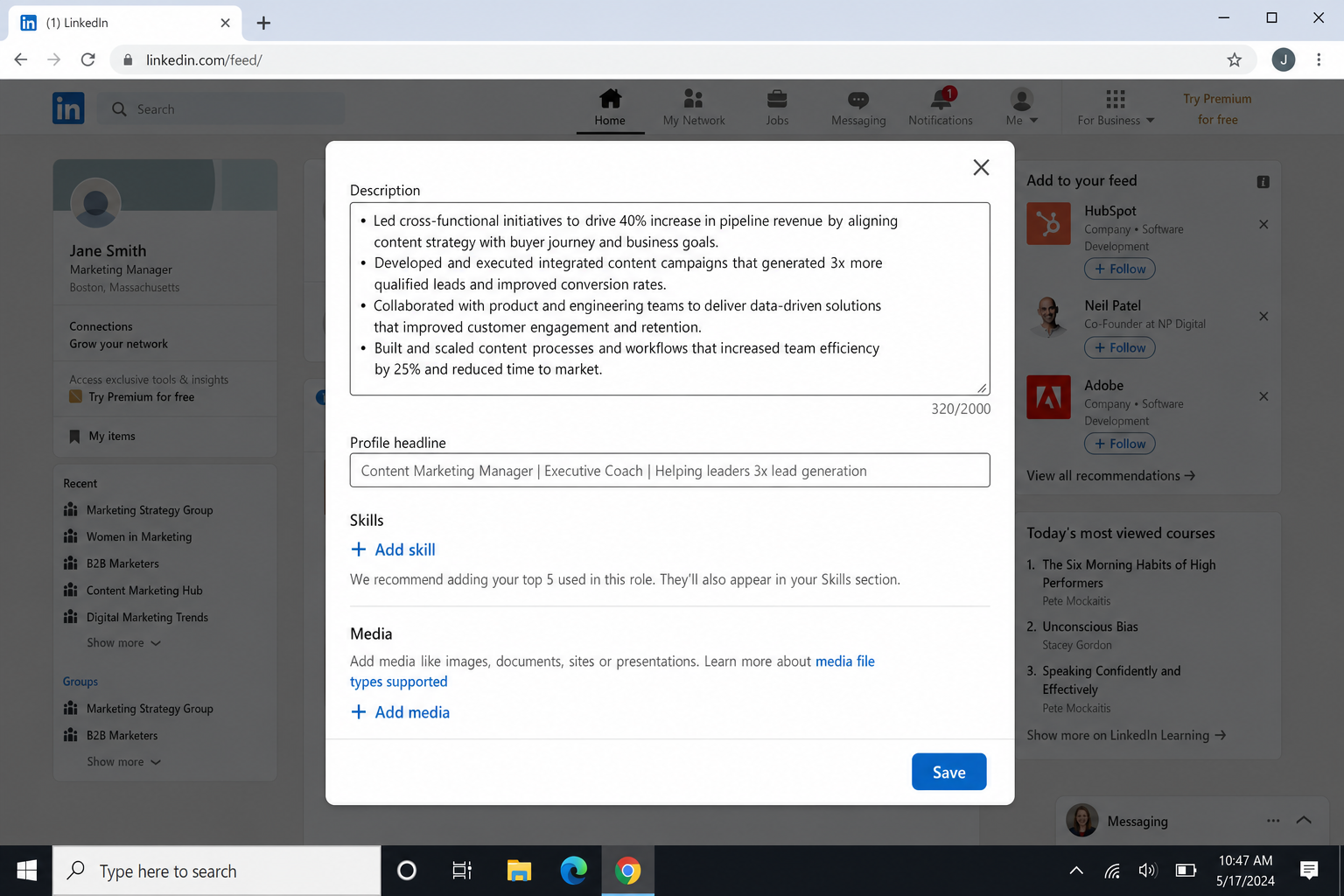Open Marketing Strategy Group under Recent
This screenshot has width=1344, height=896.
[139, 510]
